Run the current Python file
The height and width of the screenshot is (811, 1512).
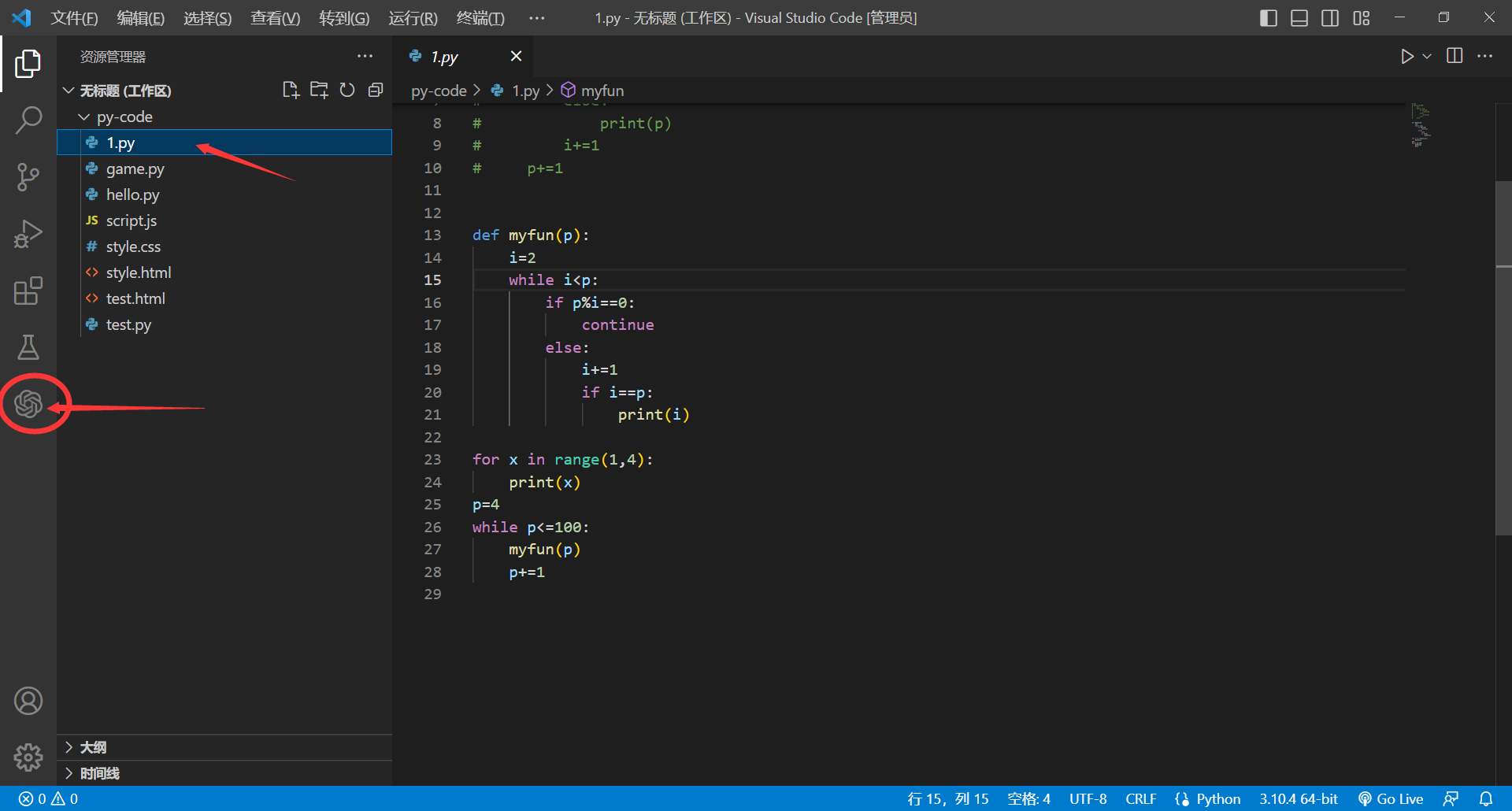click(x=1407, y=56)
